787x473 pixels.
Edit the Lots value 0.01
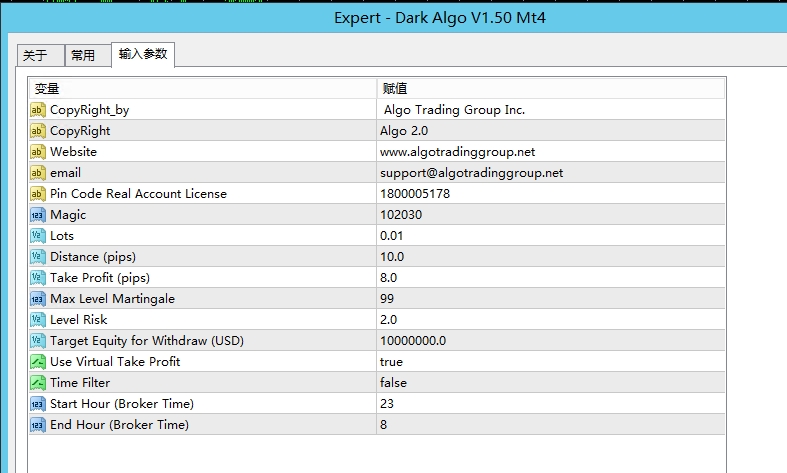551,236
